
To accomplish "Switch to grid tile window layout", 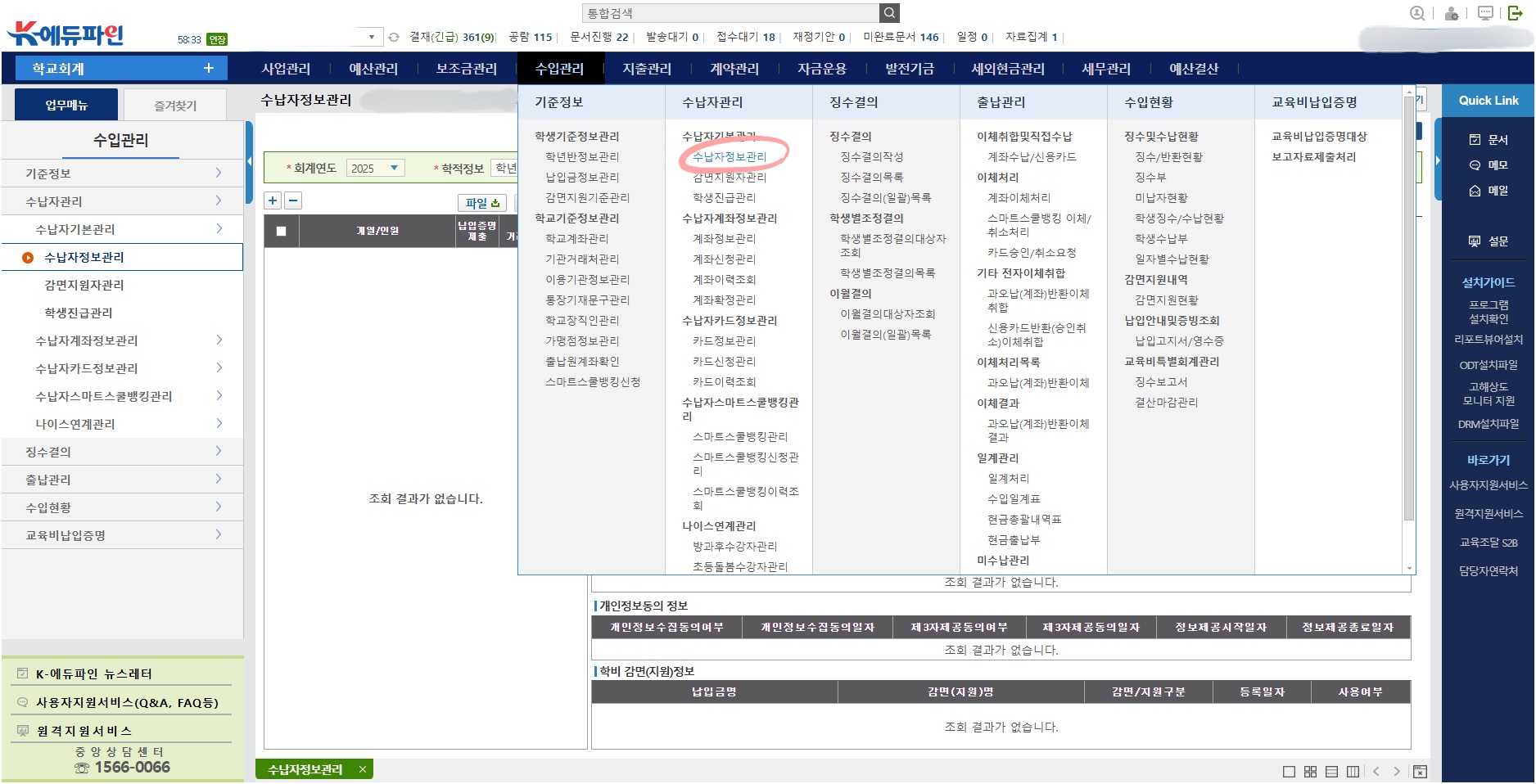I will pos(1310,771).
